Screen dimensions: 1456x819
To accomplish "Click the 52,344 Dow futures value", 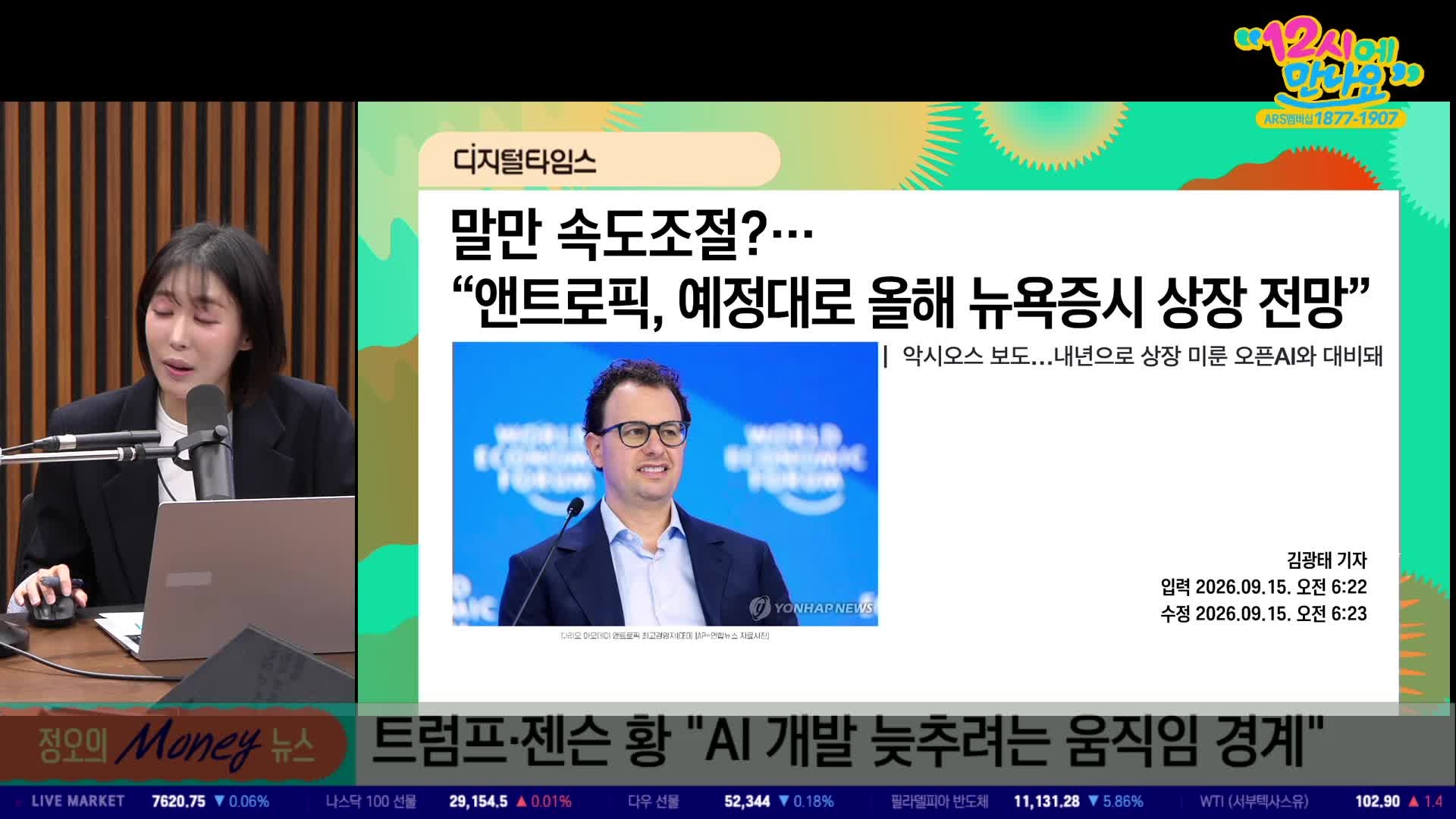I will [747, 802].
